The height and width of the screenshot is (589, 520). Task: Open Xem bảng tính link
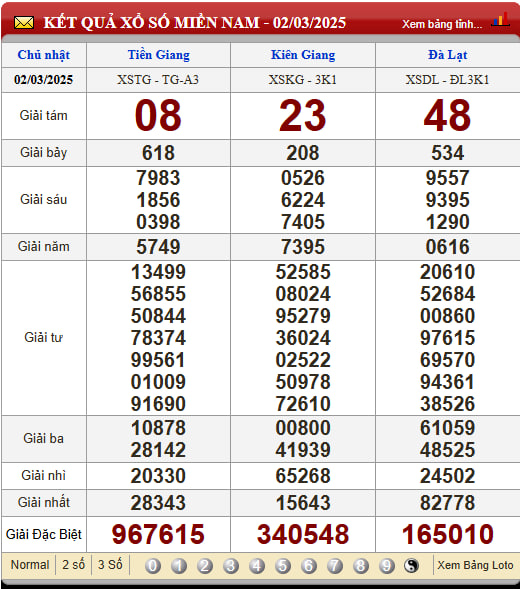coord(442,24)
